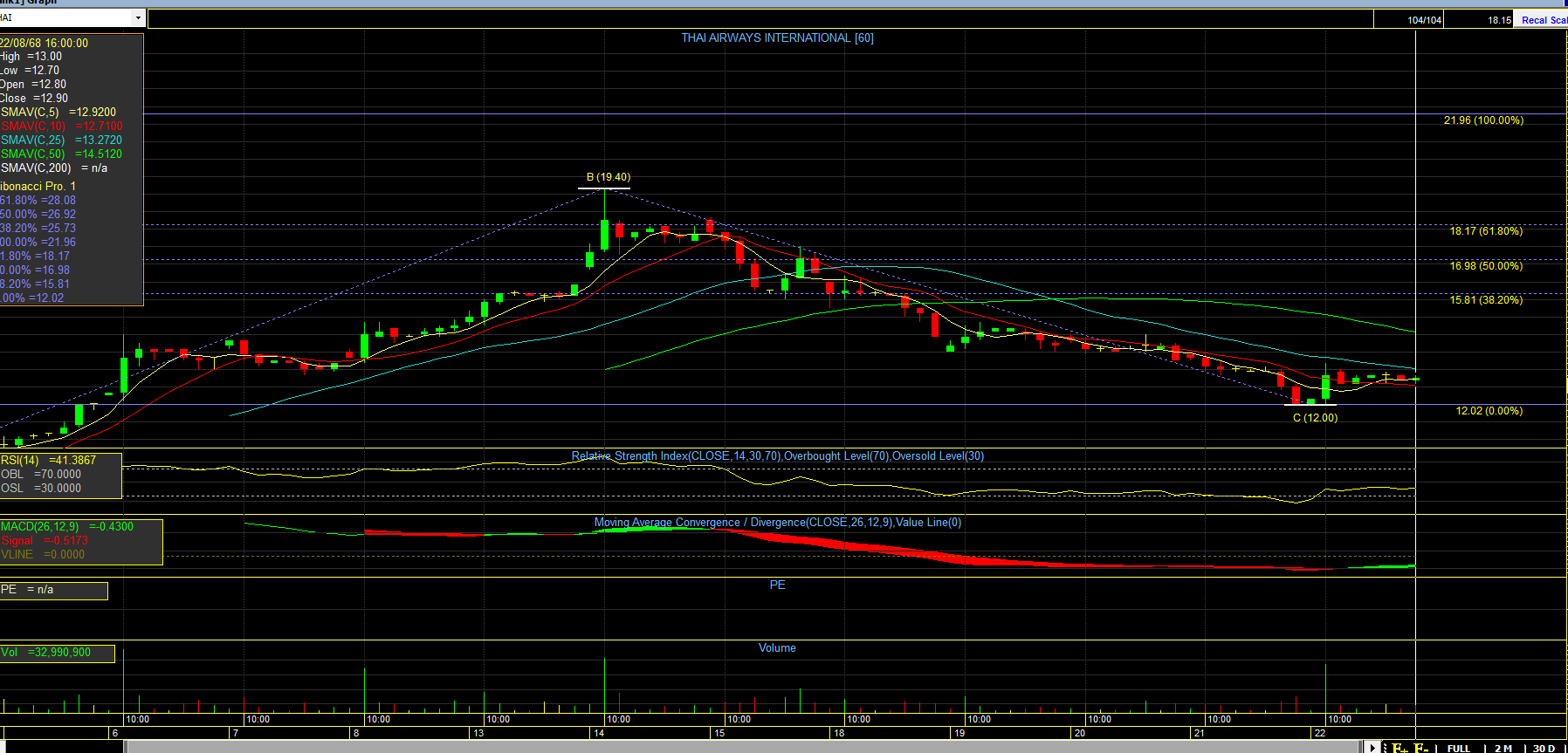This screenshot has height=753, width=1568.
Task: Click the 16.98 (50.00%) Fibonacci level label
Action: (1486, 266)
